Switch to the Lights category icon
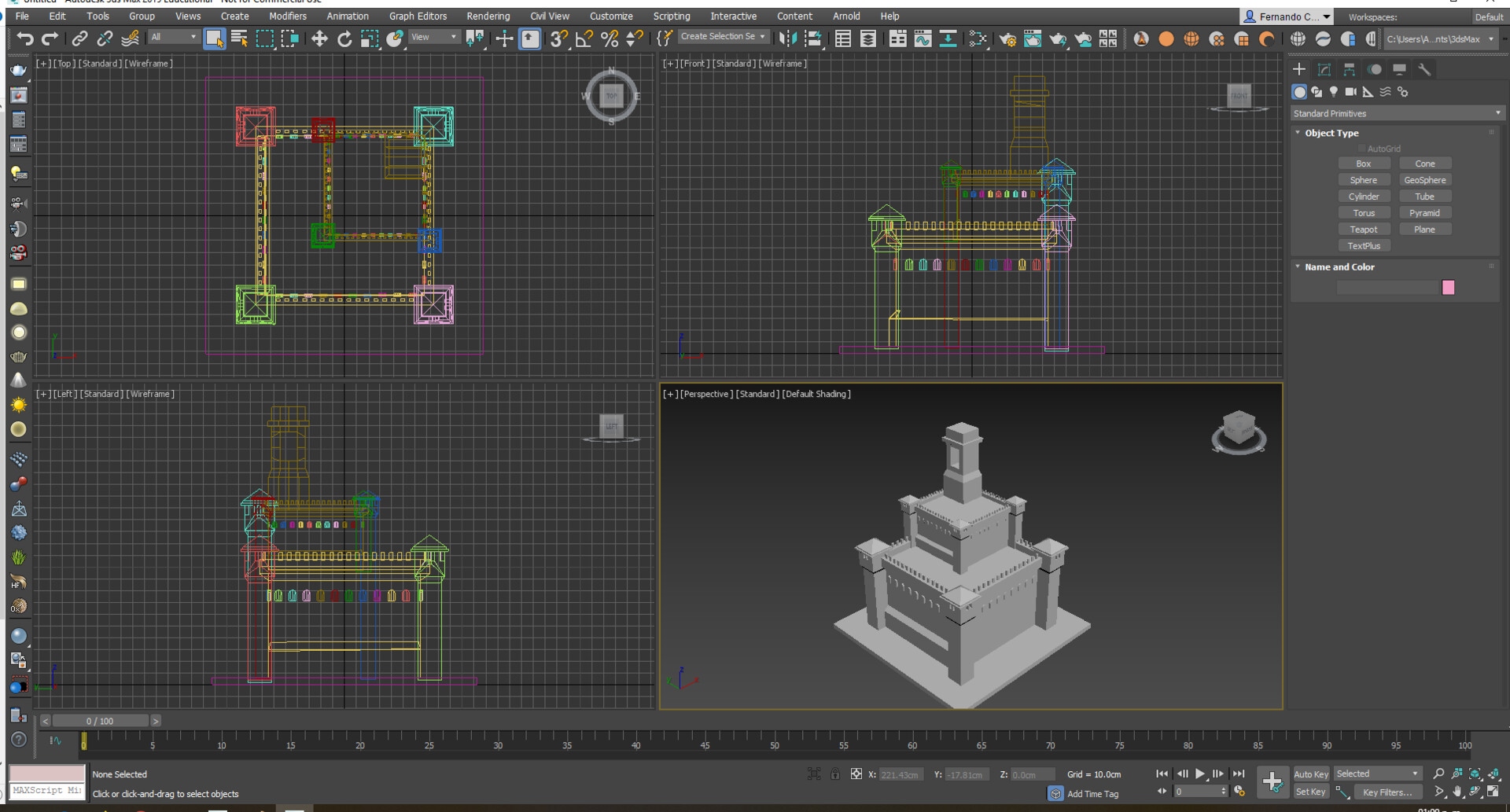The image size is (1510, 812). tap(1334, 92)
